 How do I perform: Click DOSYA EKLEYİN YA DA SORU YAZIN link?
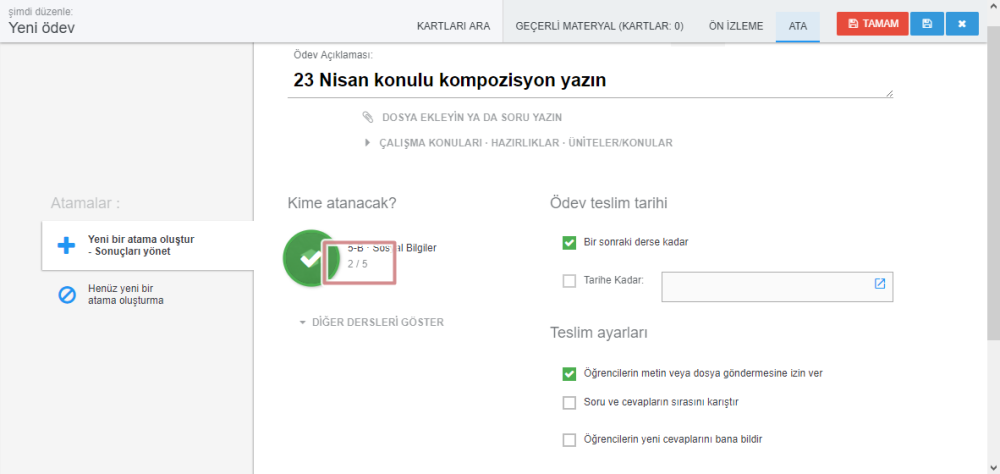(472, 117)
